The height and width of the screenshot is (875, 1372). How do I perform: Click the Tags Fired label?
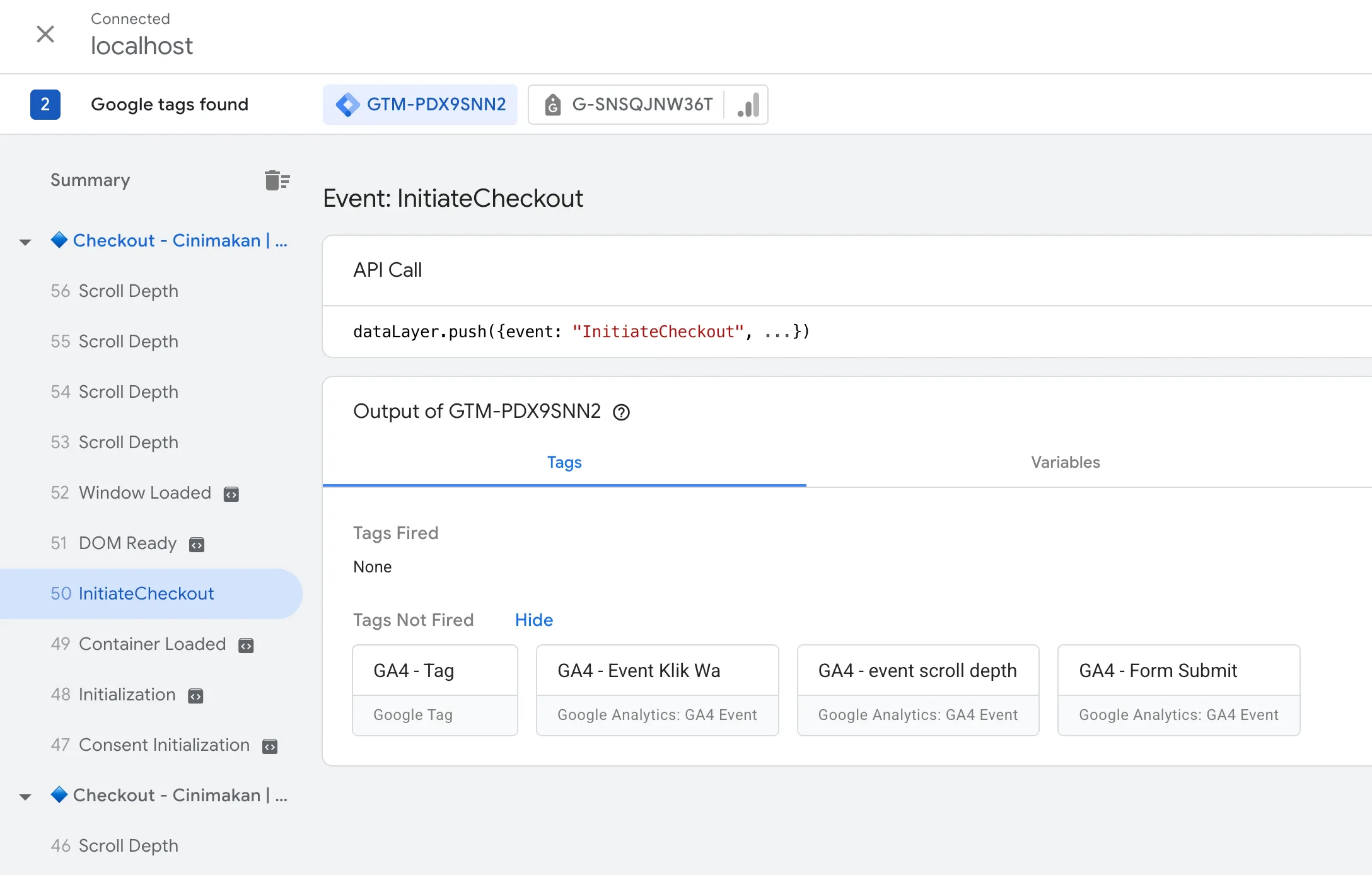tap(396, 533)
